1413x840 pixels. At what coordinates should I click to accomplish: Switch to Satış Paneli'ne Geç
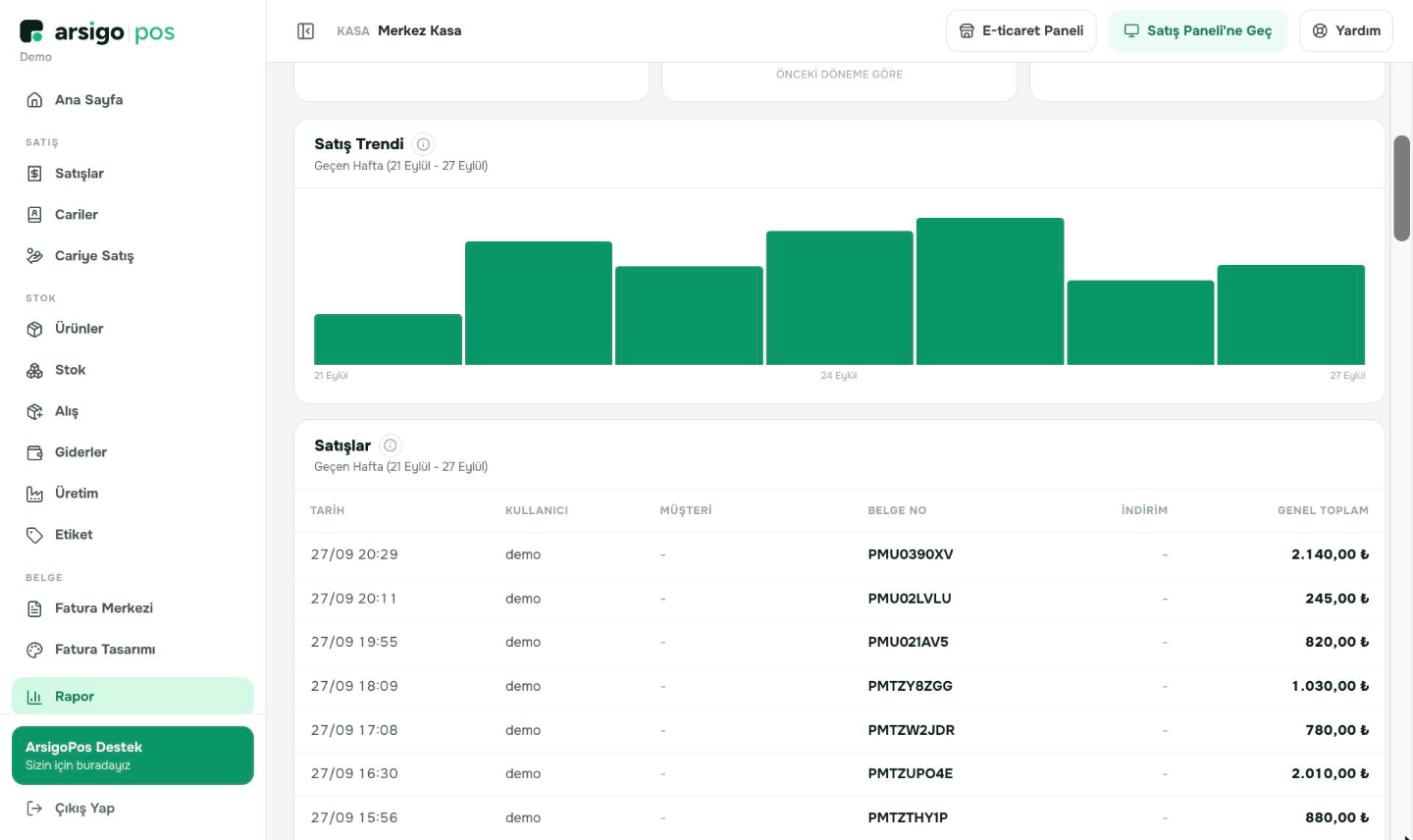pos(1198,31)
